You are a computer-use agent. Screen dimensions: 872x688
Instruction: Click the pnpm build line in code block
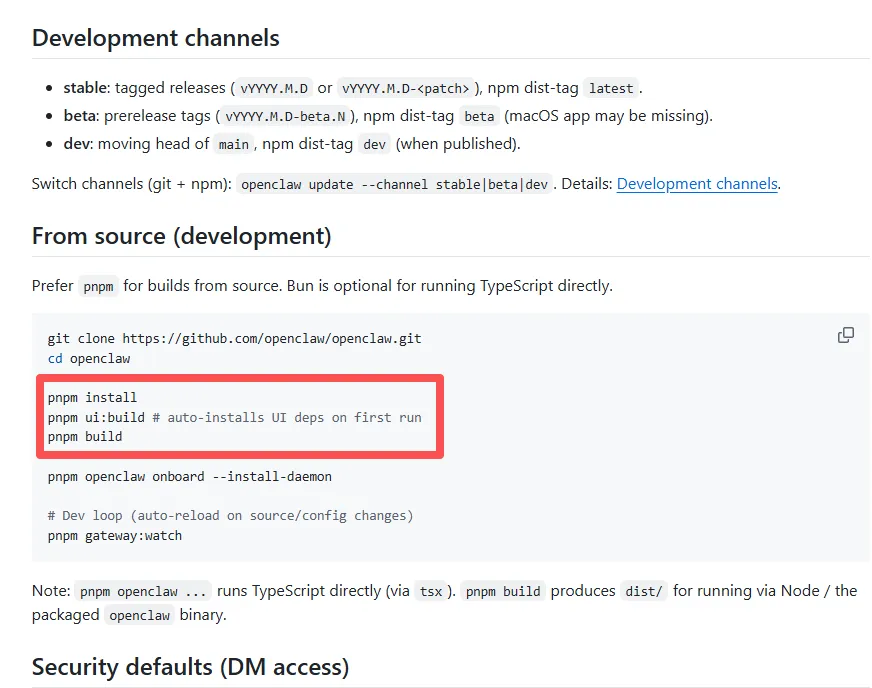click(85, 436)
